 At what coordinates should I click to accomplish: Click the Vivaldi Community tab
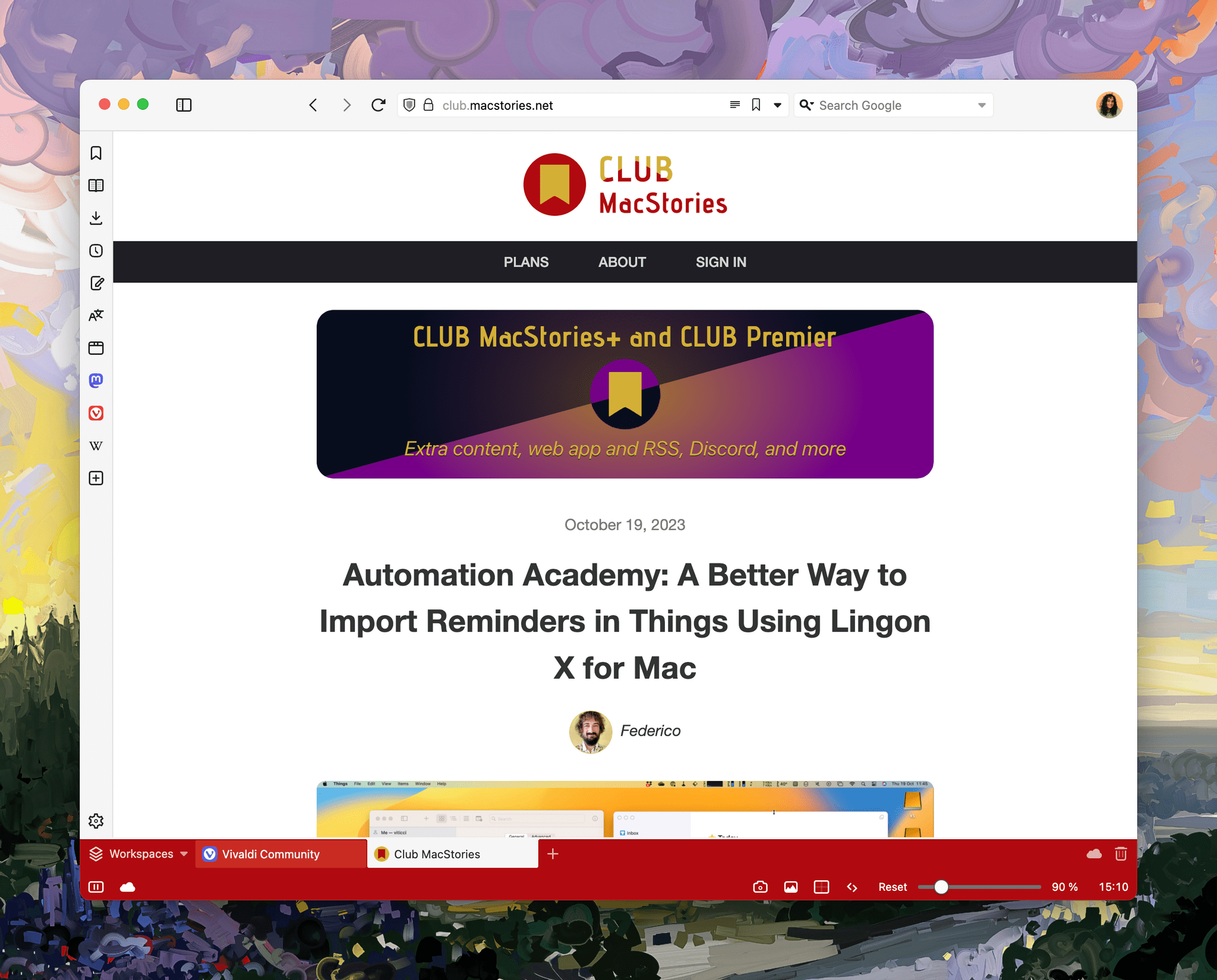click(270, 853)
